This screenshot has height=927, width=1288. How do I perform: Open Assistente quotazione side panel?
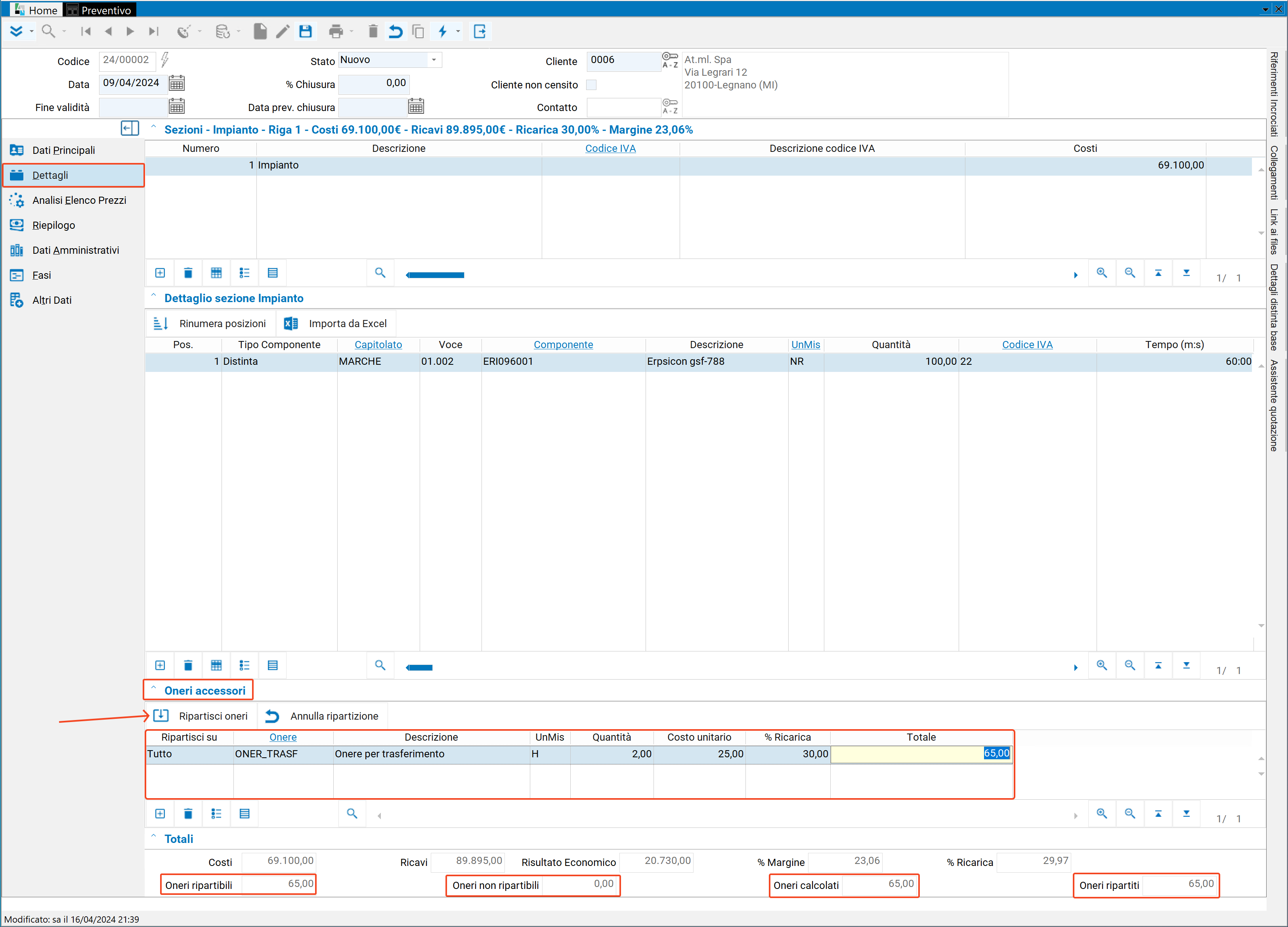(x=1275, y=406)
